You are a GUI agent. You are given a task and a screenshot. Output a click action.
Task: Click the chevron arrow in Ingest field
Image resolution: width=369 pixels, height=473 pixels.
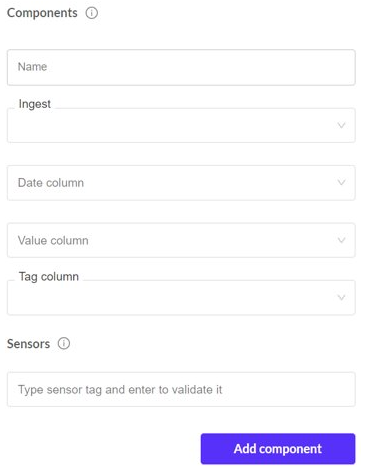click(341, 126)
